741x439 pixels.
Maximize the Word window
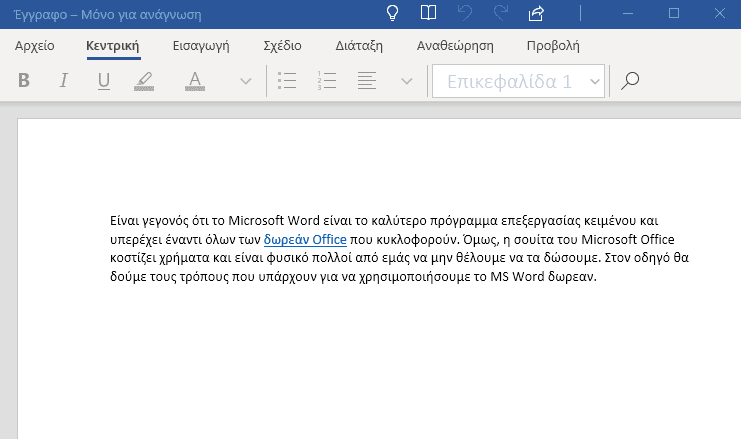click(x=674, y=13)
